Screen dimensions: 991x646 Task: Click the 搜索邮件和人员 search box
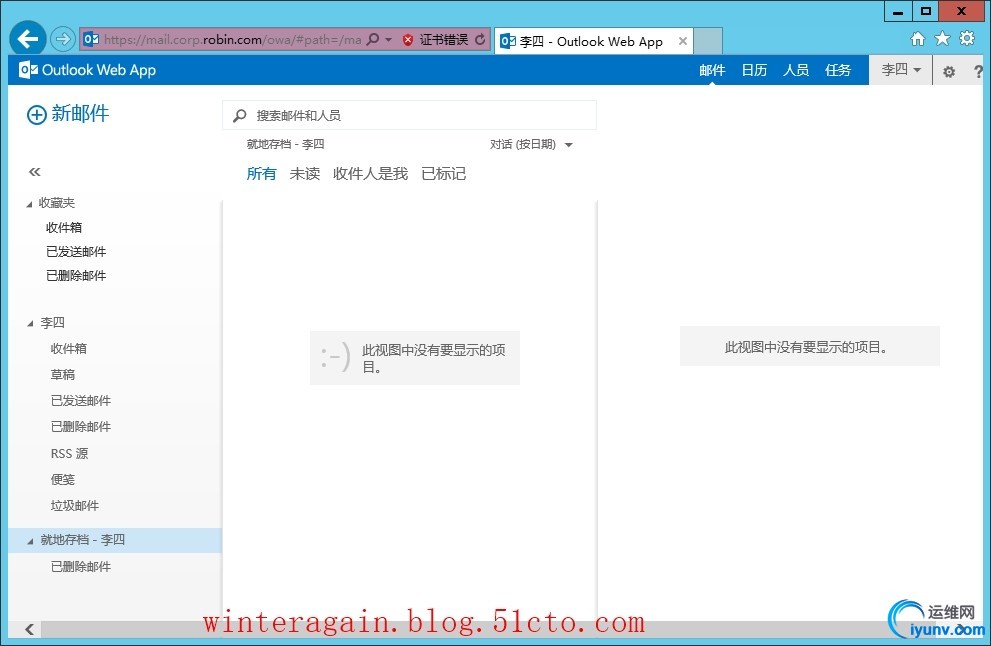pyautogui.click(x=409, y=115)
